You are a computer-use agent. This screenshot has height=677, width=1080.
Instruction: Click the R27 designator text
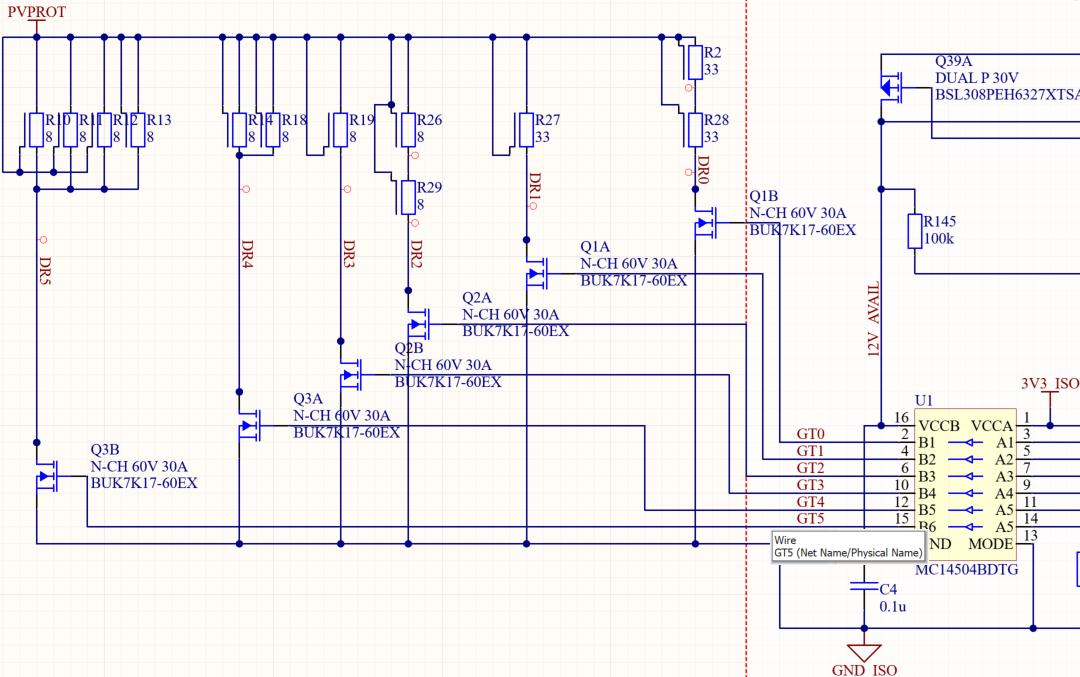pos(548,120)
